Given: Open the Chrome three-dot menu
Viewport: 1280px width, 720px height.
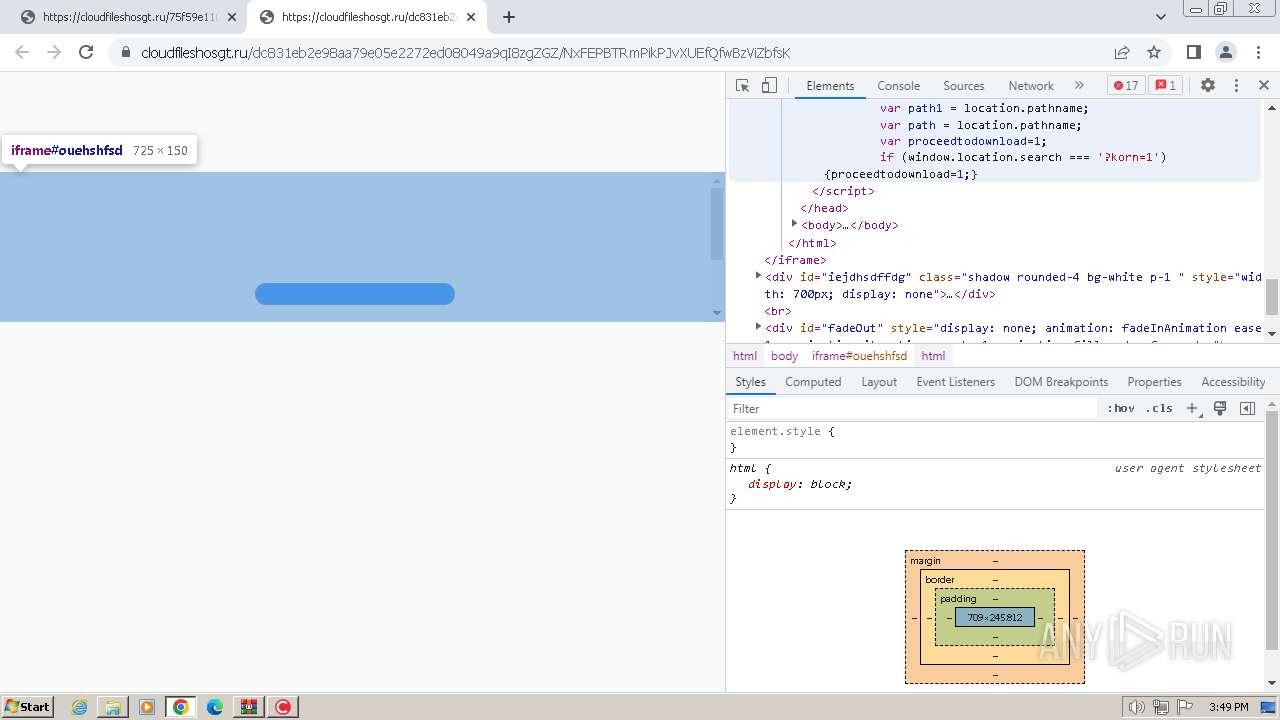Looking at the screenshot, I should (x=1258, y=53).
